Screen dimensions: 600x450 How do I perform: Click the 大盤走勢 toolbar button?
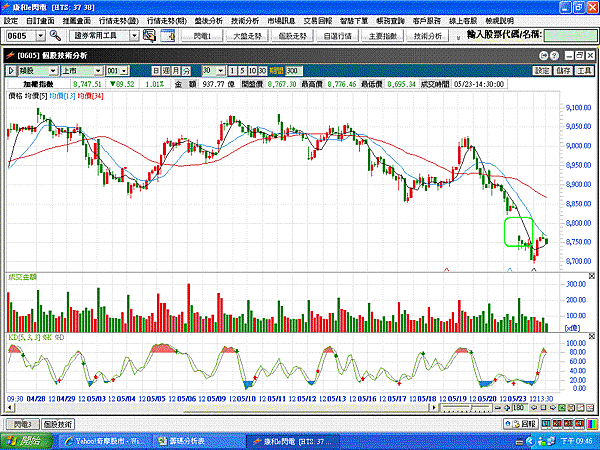247,36
